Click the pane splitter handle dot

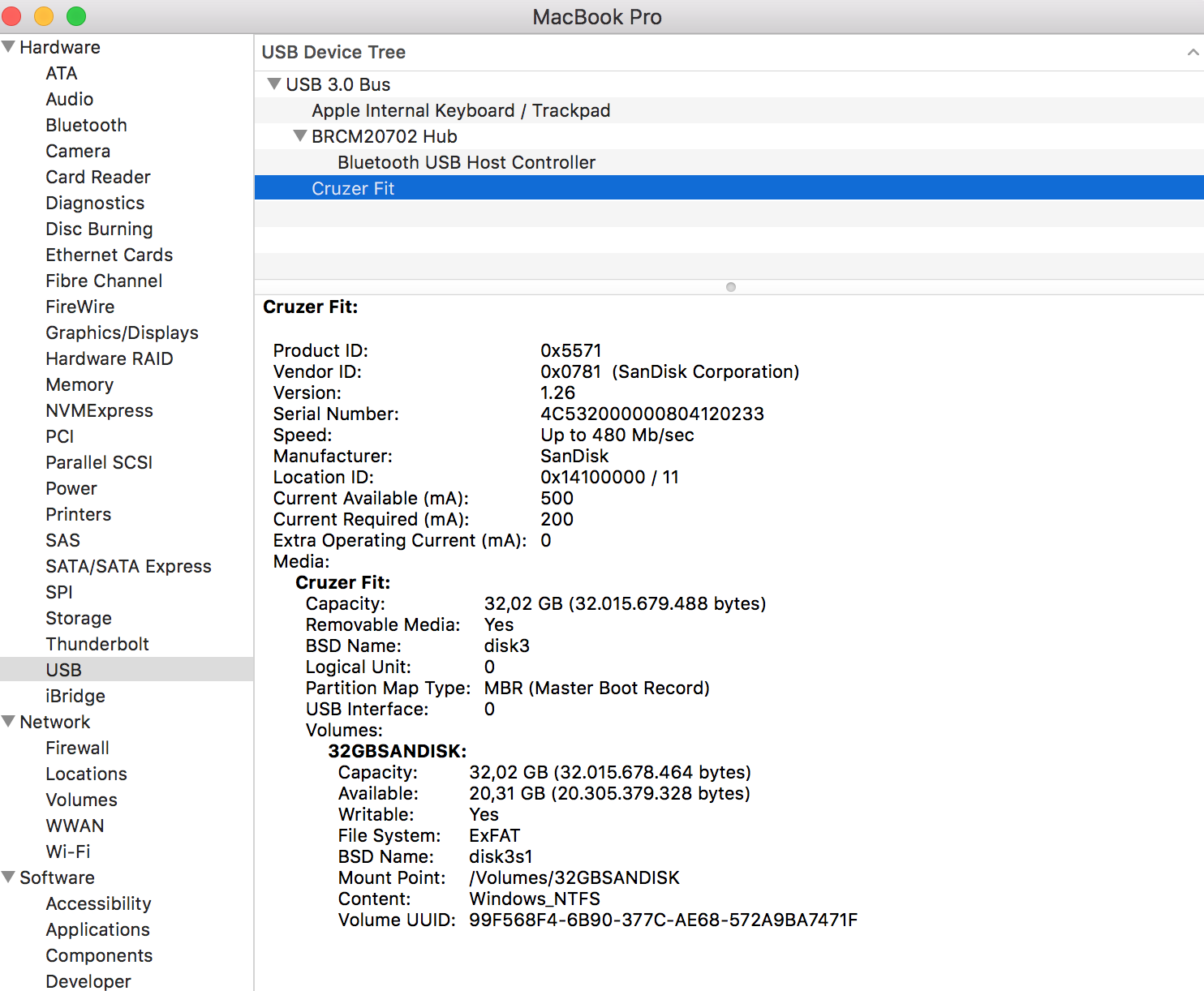pyautogui.click(x=731, y=287)
